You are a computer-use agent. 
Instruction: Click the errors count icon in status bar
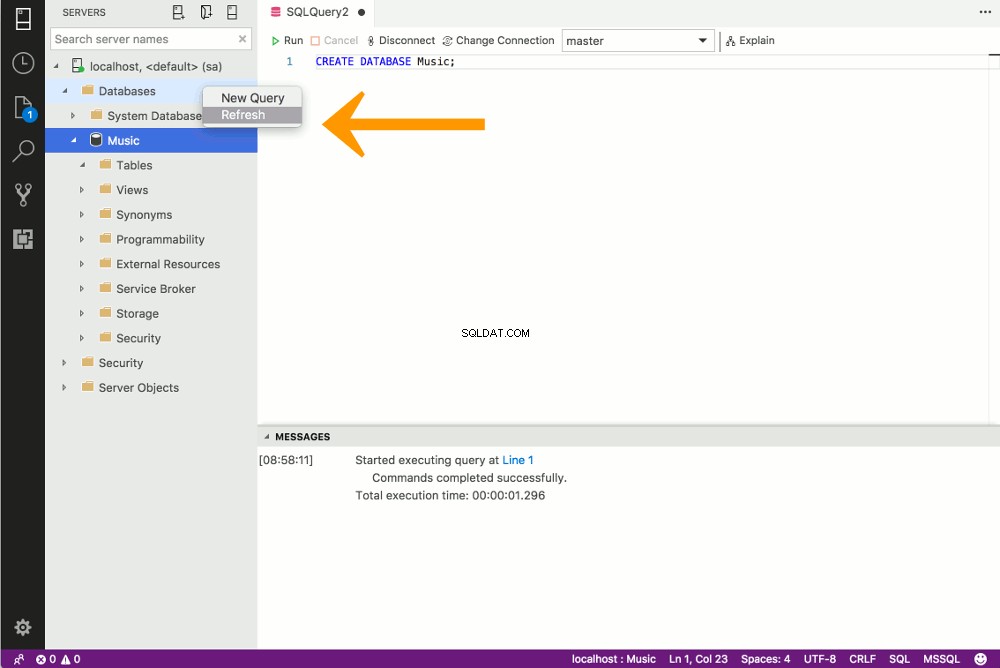pyautogui.click(x=41, y=659)
